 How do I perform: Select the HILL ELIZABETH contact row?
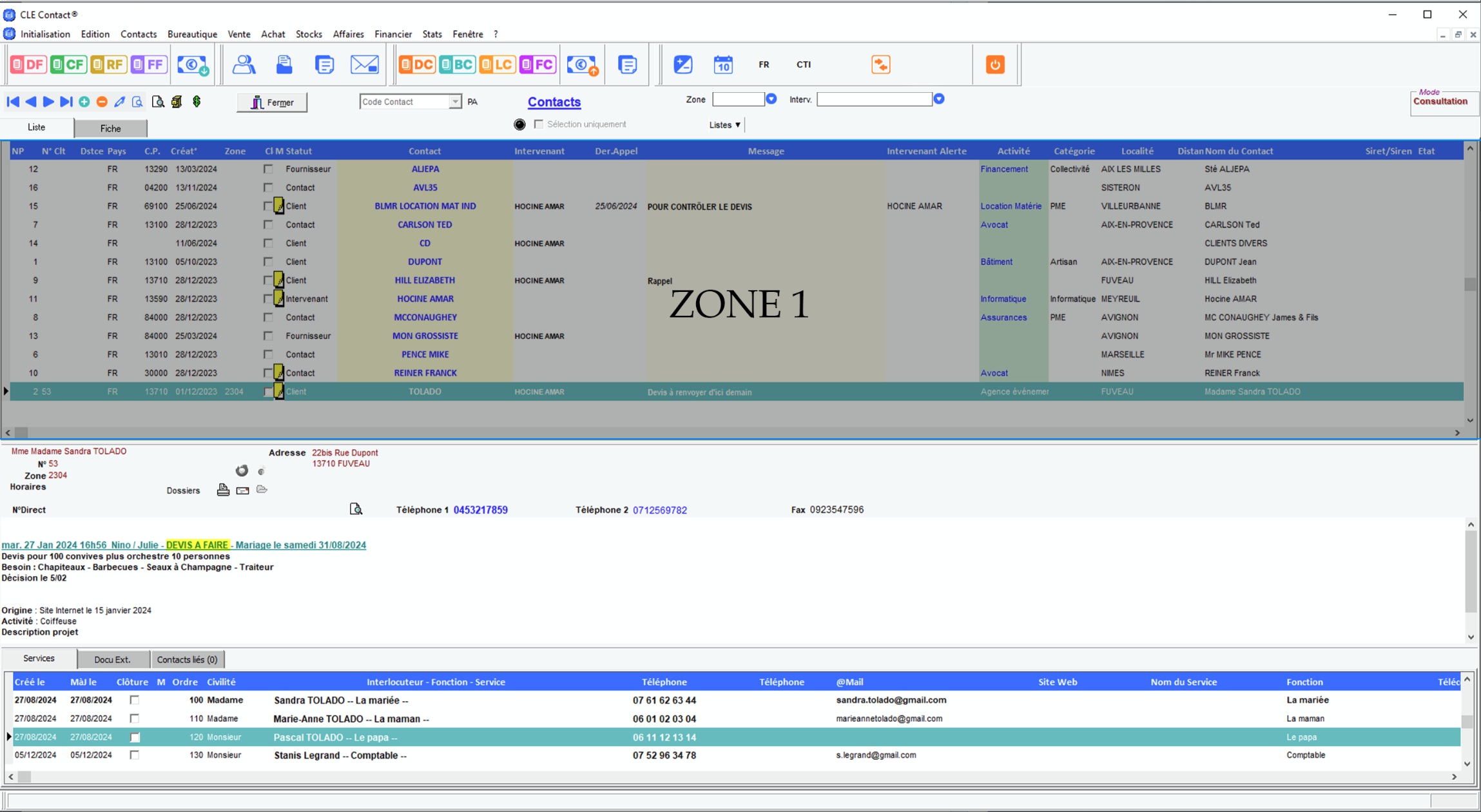(x=737, y=280)
